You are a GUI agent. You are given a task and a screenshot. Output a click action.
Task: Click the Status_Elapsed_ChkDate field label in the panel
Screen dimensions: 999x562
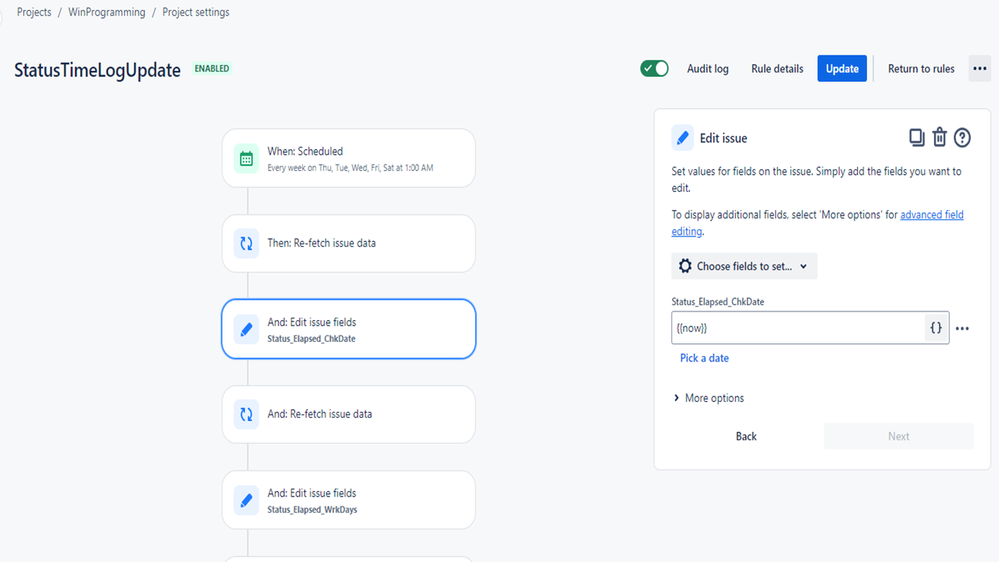[717, 302]
